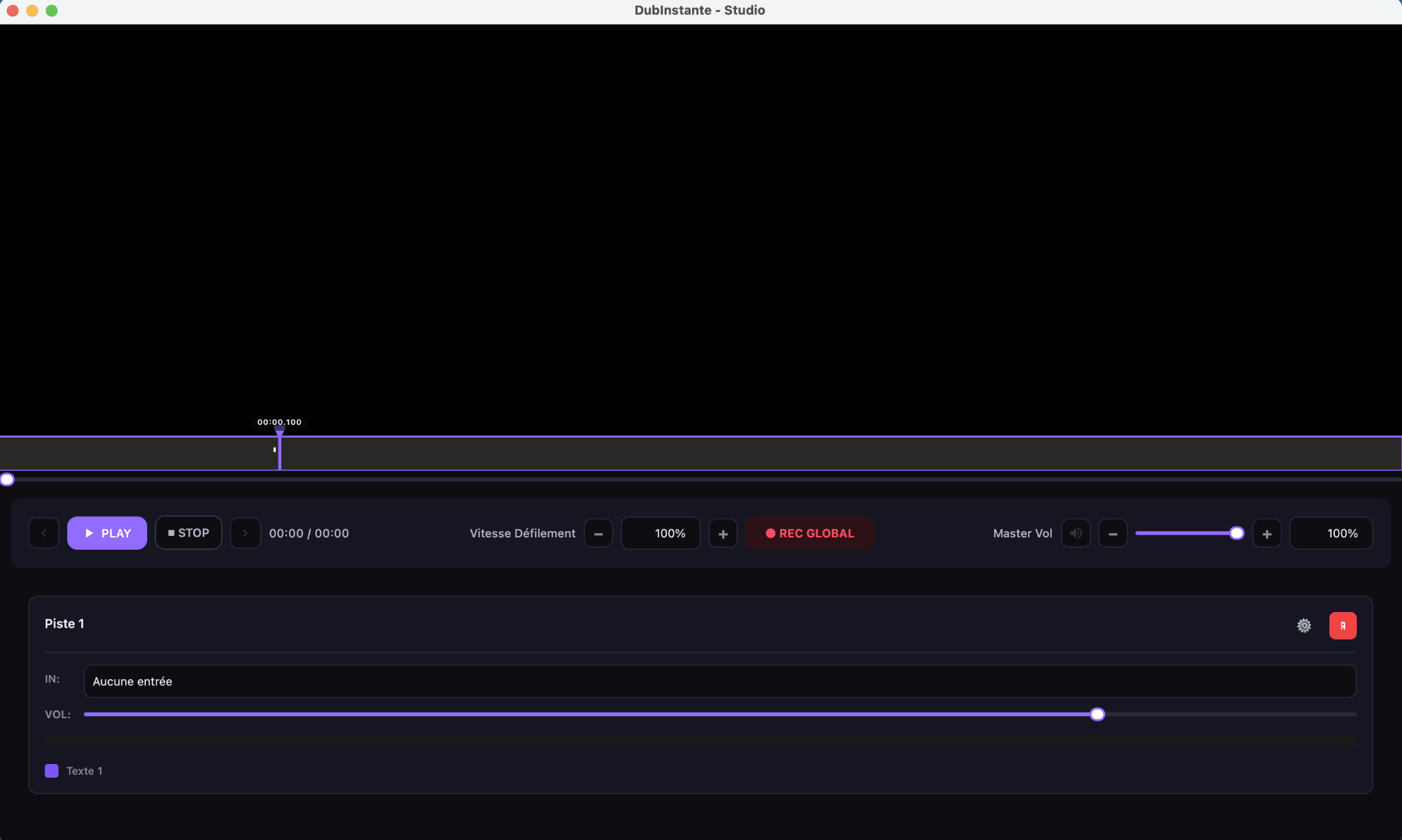Click the Vitesse Défilement 100% field
Viewport: 1402px width, 840px height.
tap(661, 533)
